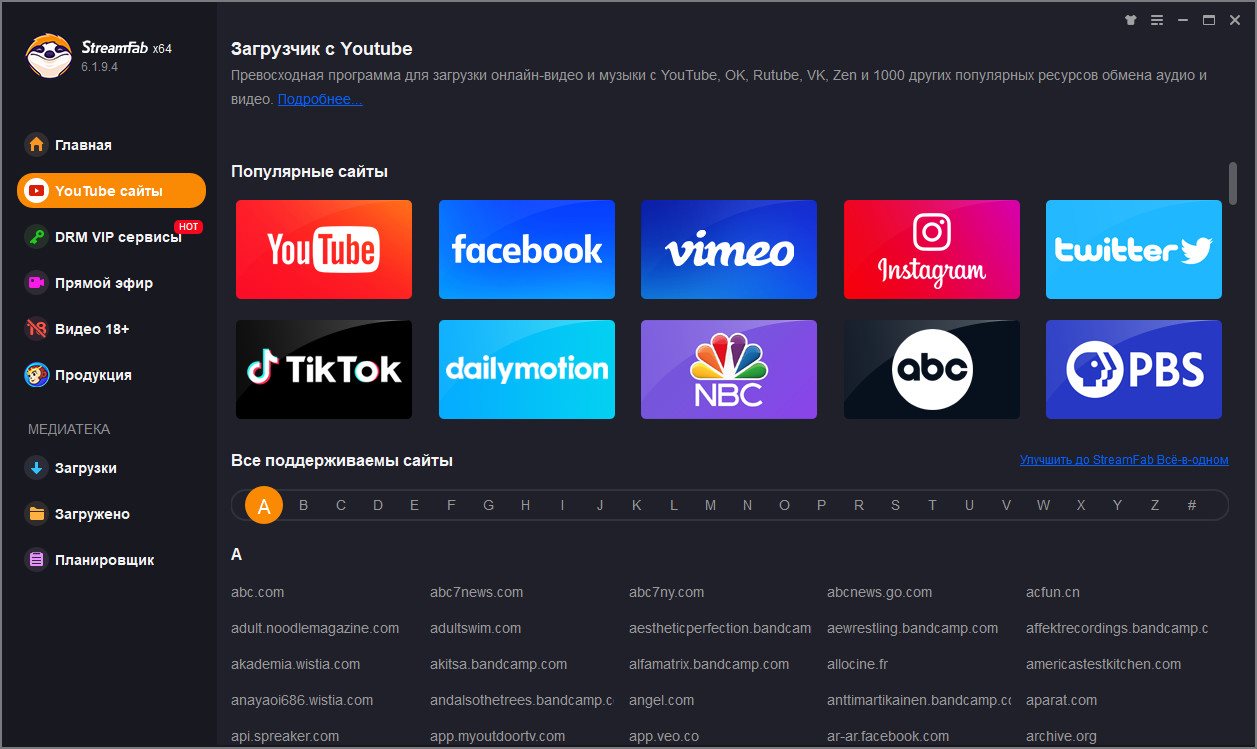Open archive.org in supported sites
Screen dimensions: 1257x749
1061,736
